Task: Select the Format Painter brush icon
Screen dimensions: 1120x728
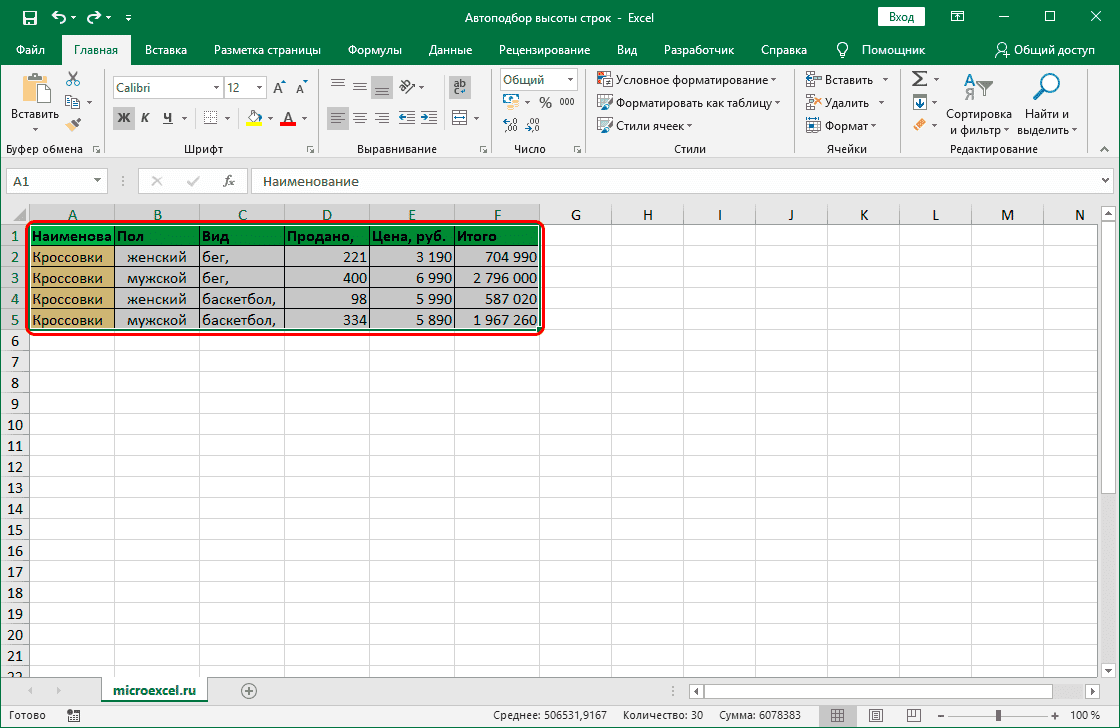Action: click(x=73, y=124)
